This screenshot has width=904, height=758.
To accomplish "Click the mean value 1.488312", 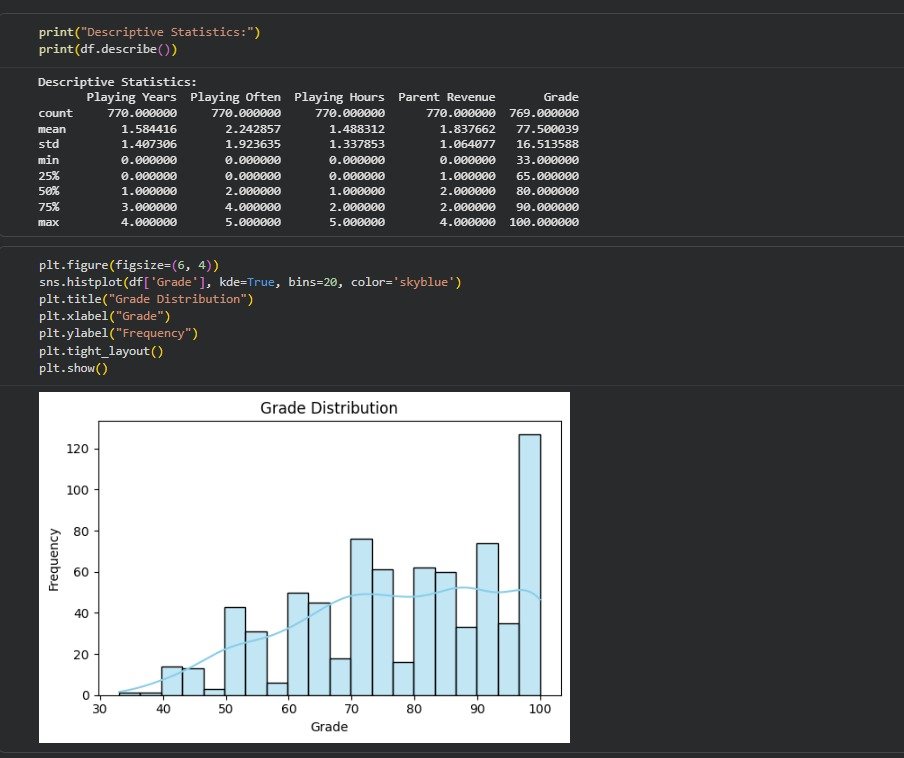I will [357, 129].
